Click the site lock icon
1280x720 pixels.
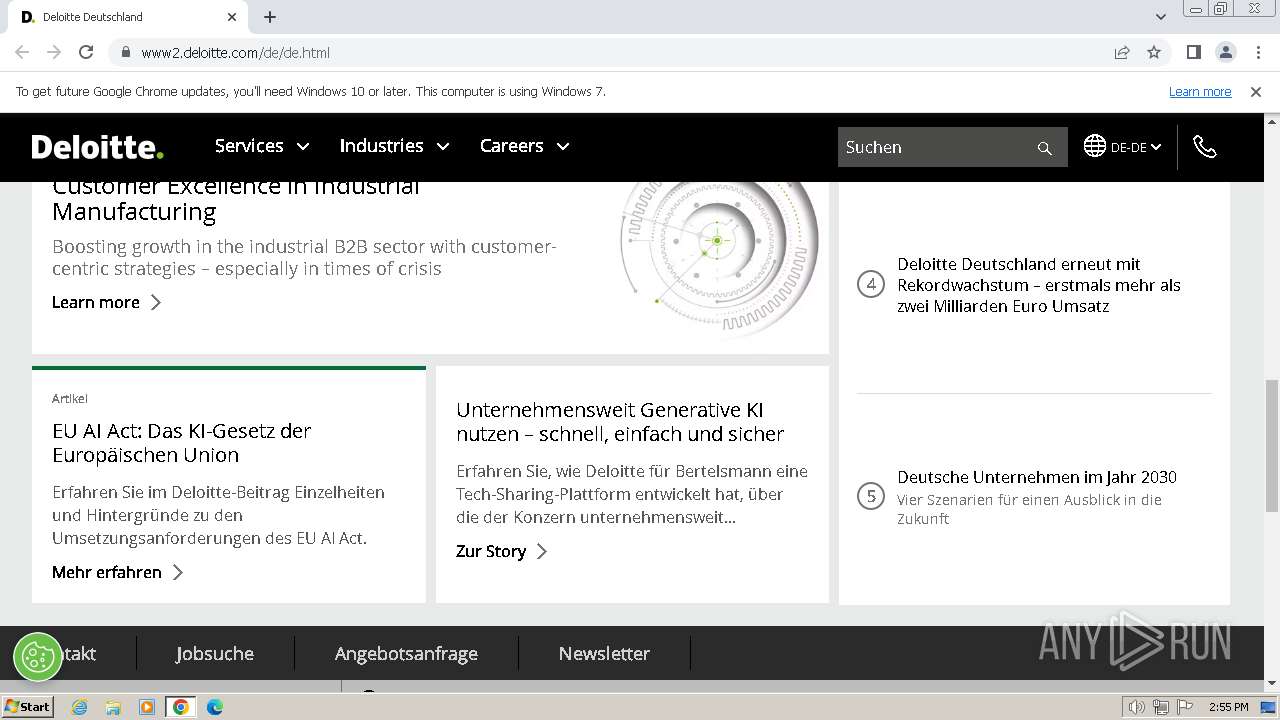[x=125, y=52]
